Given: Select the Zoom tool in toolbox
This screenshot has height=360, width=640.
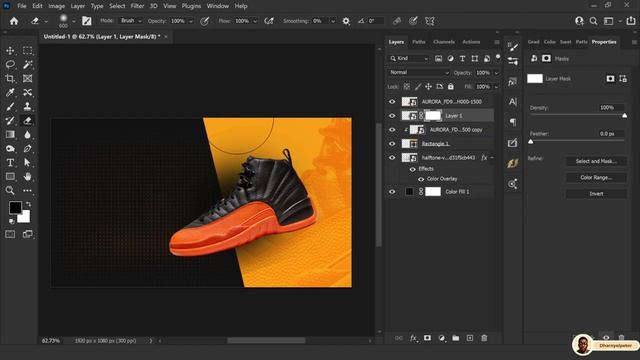Looking at the screenshot, I should point(10,191).
